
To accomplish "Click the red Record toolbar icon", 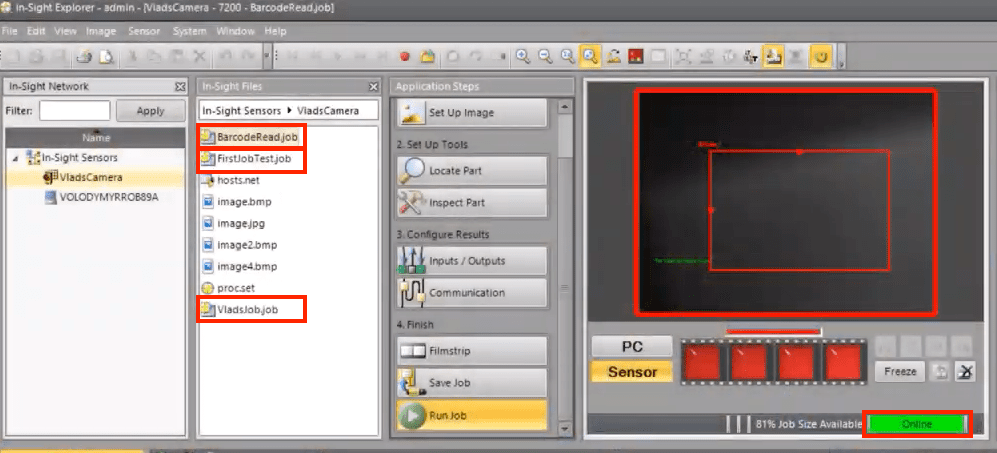I will point(404,57).
